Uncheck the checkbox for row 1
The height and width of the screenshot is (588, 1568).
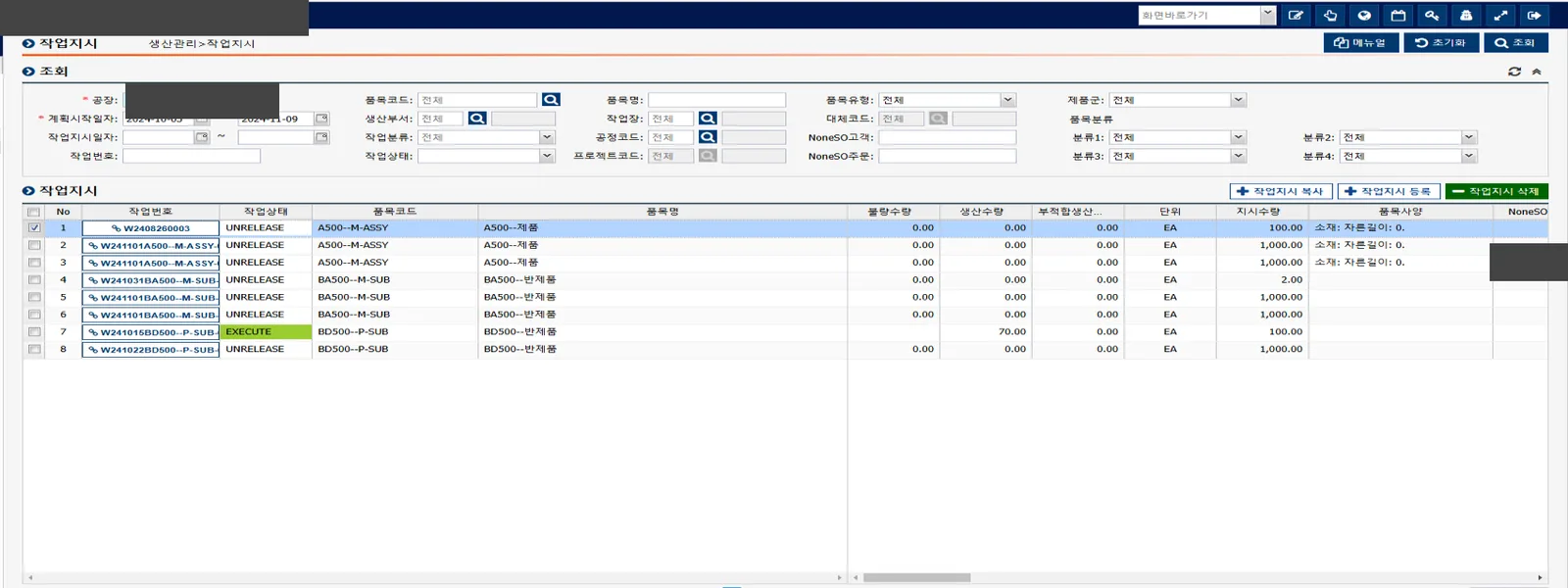coord(34,227)
